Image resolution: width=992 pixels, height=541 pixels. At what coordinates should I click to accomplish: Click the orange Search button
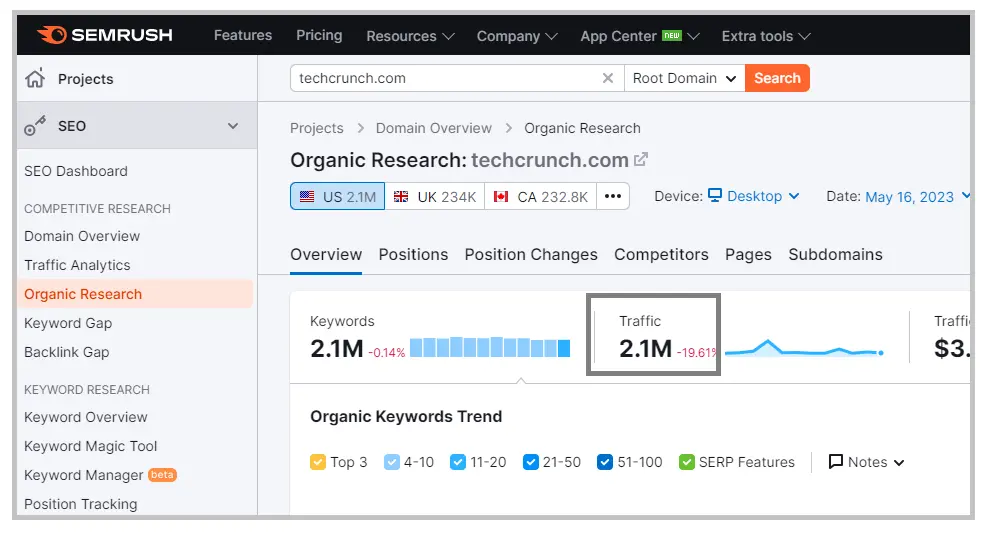777,78
